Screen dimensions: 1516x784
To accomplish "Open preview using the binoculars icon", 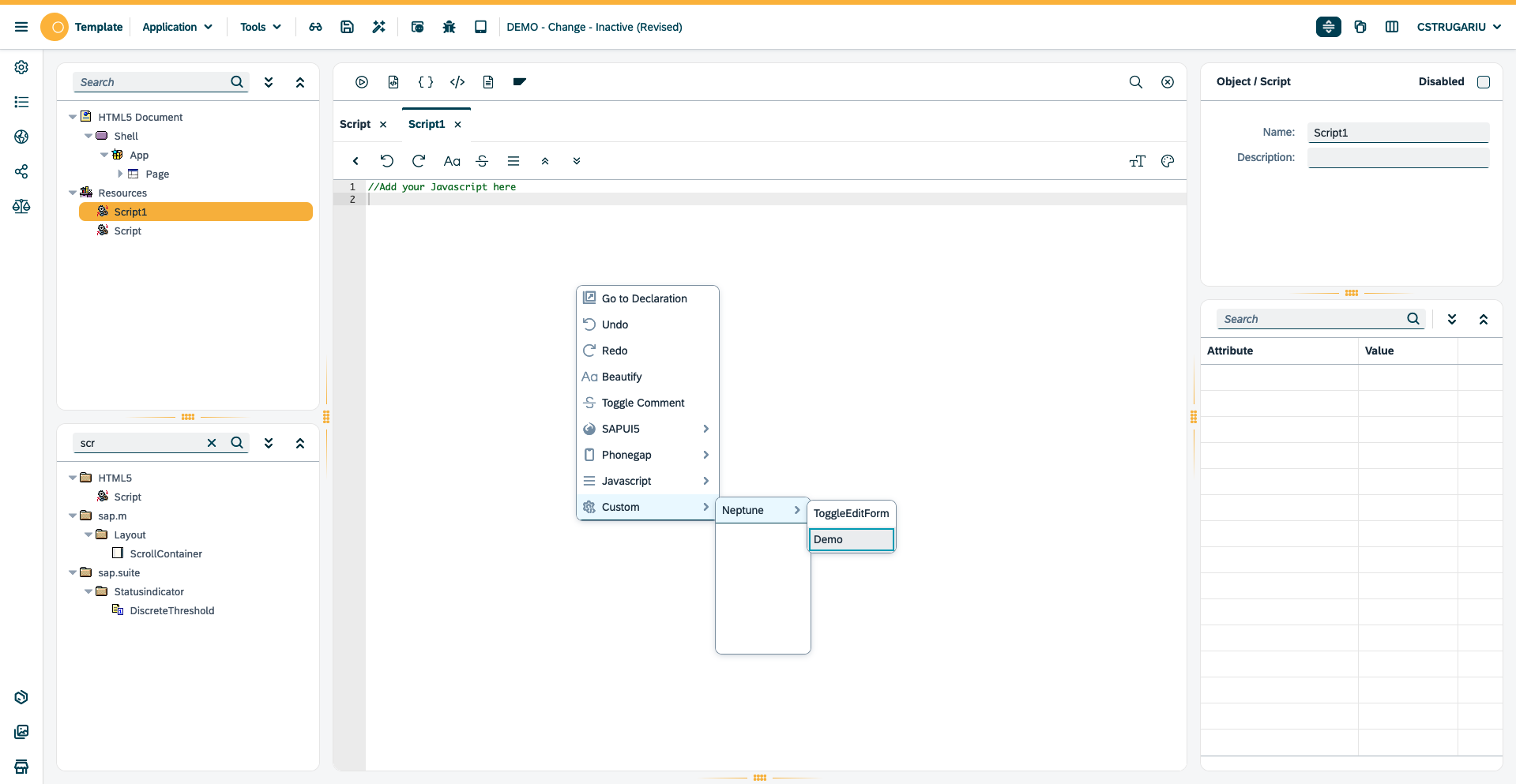I will click(x=315, y=26).
